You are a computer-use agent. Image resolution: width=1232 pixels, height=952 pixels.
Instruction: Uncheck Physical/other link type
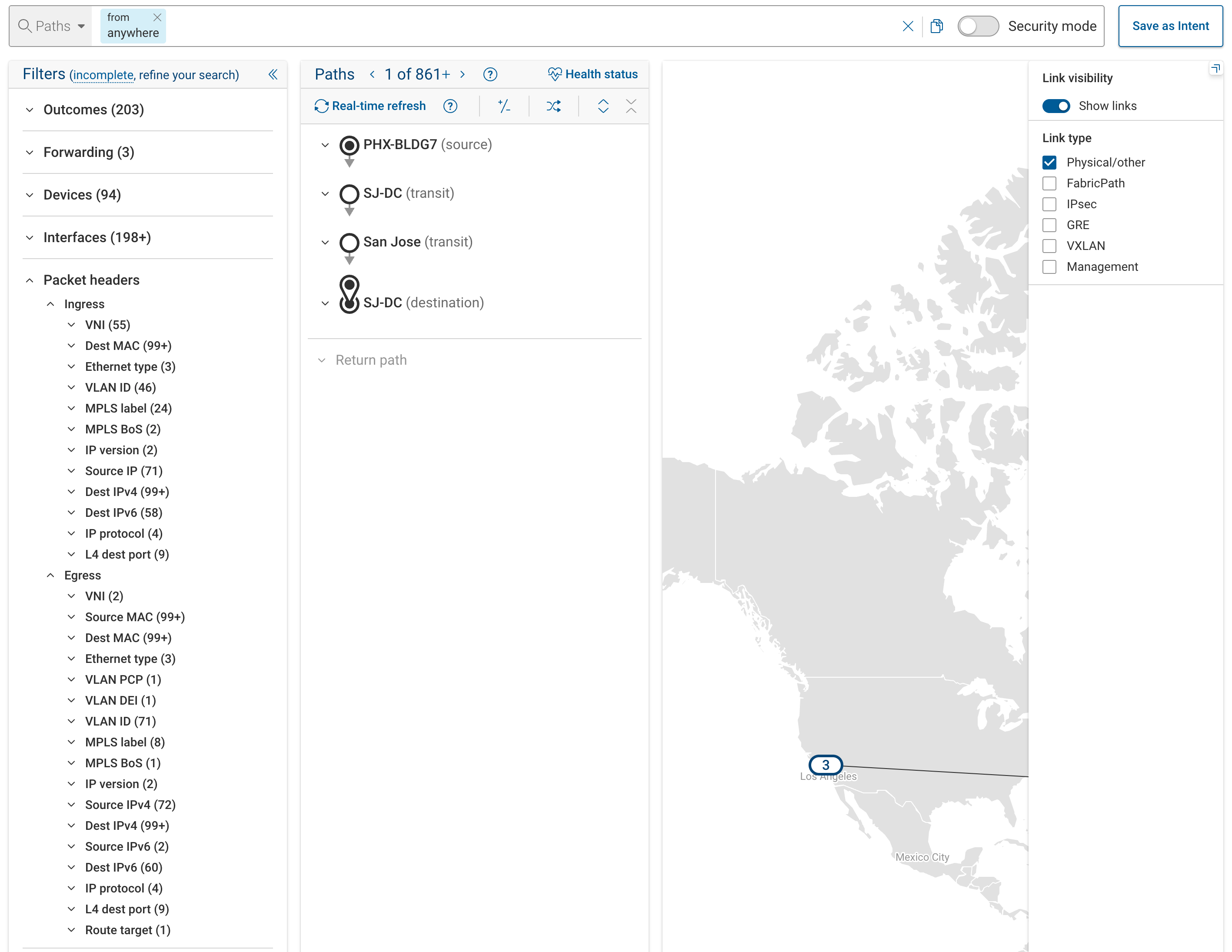[x=1049, y=163]
